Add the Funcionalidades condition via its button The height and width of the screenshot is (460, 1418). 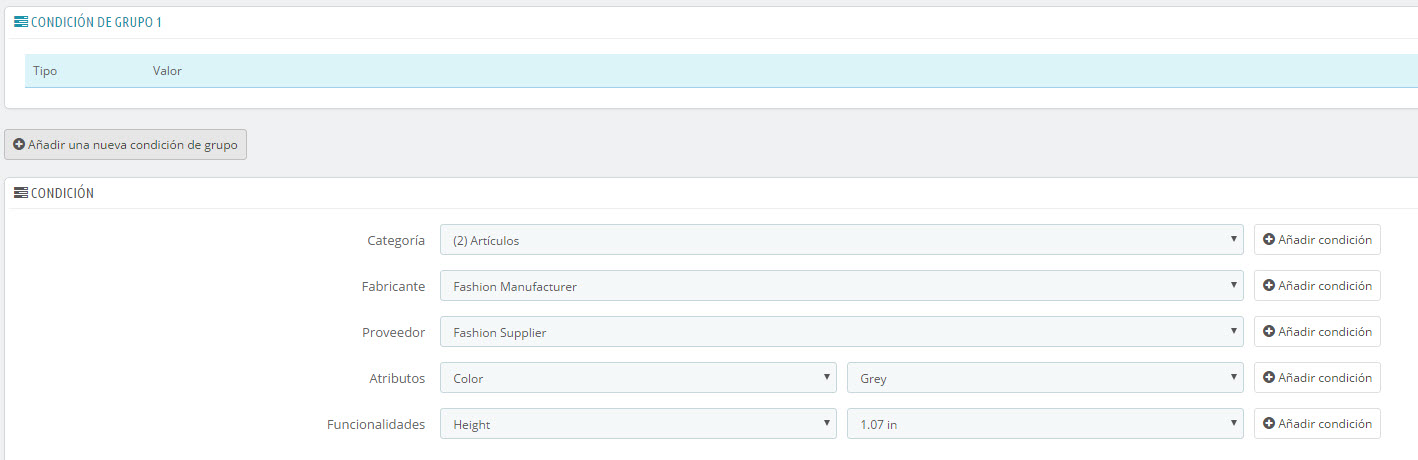coord(1317,424)
